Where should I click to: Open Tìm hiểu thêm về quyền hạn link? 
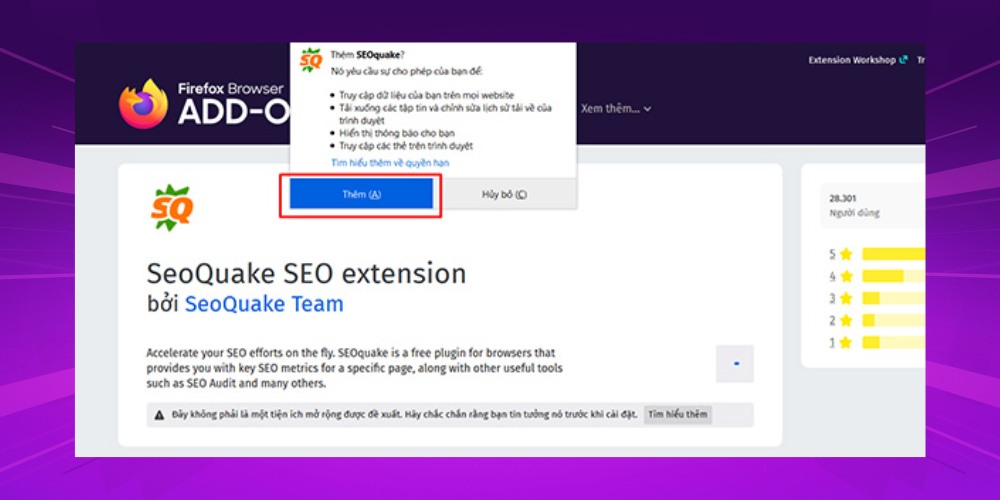[x=390, y=163]
